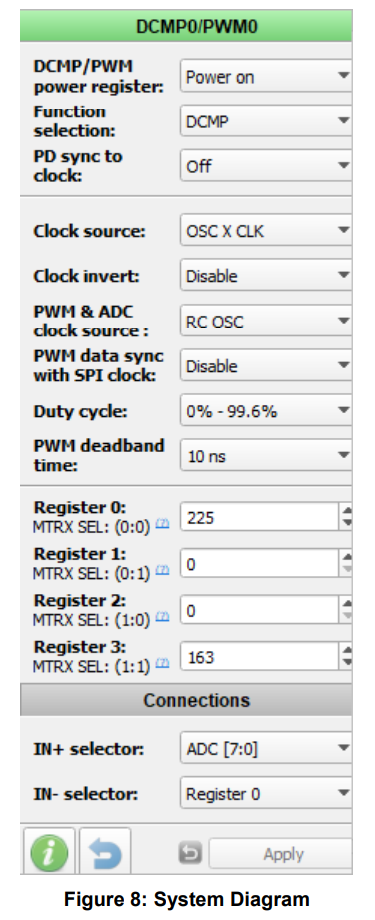Select the Duty cycle dropdown
This screenshot has width=375, height=920.
coord(266,411)
